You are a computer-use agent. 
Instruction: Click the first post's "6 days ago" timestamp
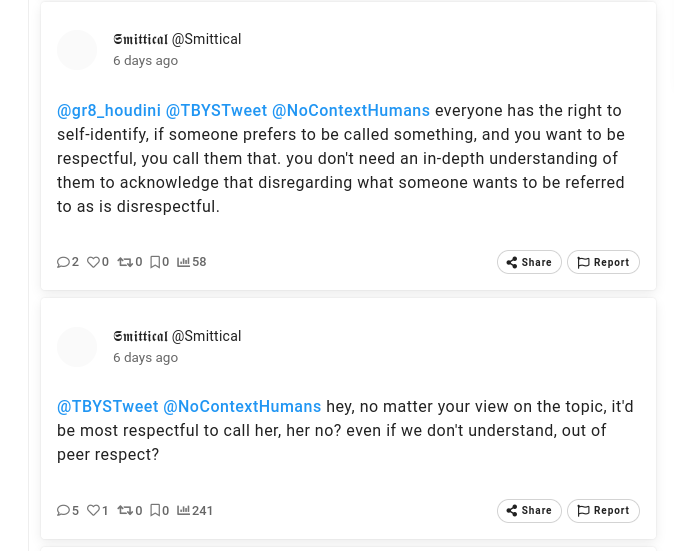coord(145,61)
